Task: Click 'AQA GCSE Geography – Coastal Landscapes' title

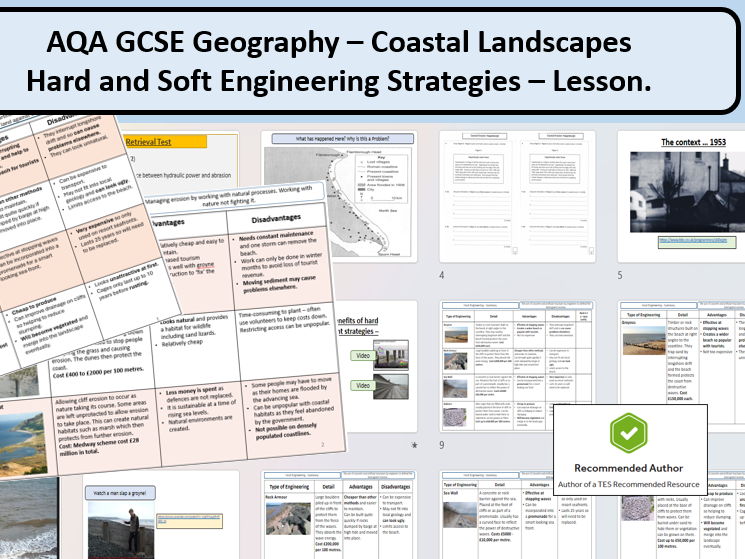Action: [x=339, y=42]
